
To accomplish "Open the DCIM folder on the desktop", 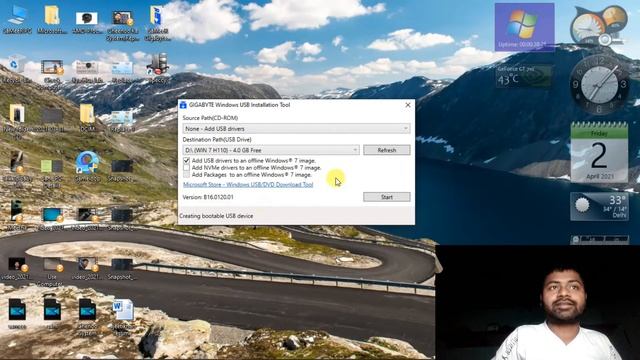I will click(87, 118).
